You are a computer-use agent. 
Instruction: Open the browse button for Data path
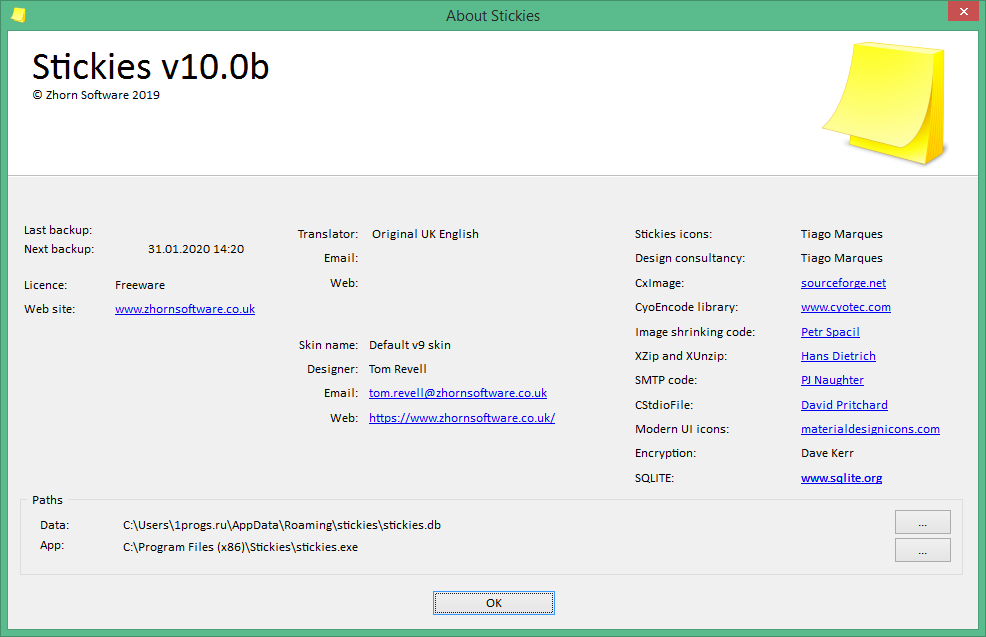[922, 523]
